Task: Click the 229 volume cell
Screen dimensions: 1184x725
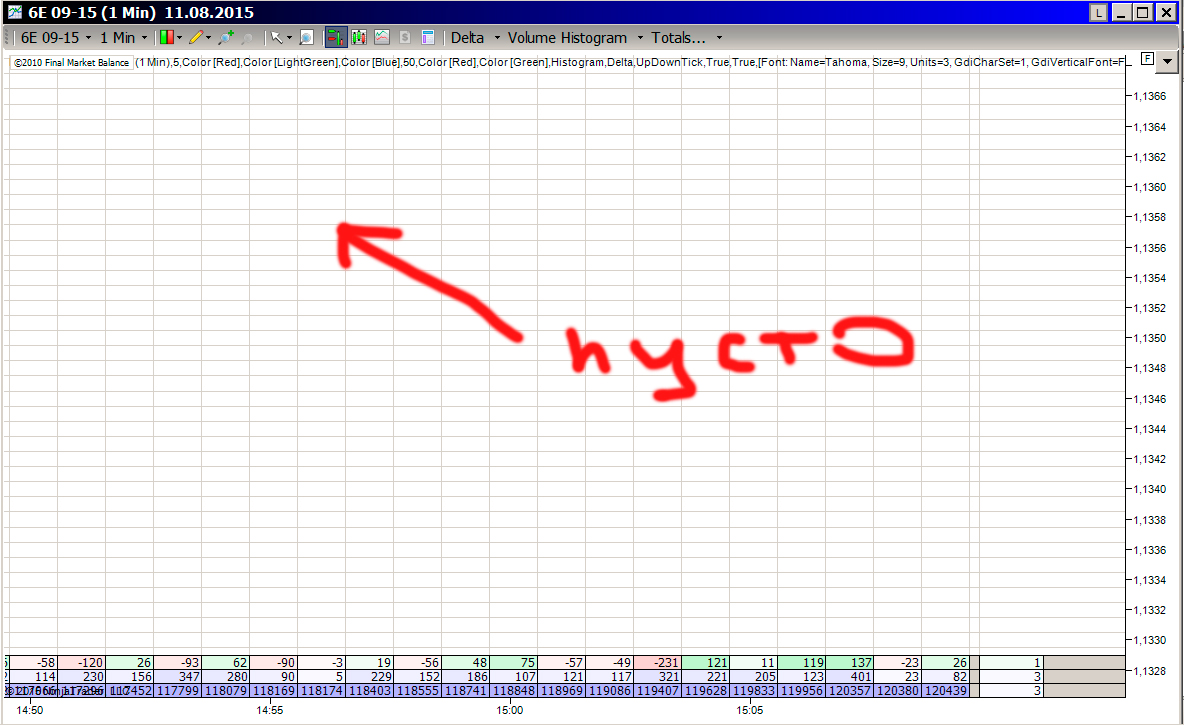Action: pos(369,677)
